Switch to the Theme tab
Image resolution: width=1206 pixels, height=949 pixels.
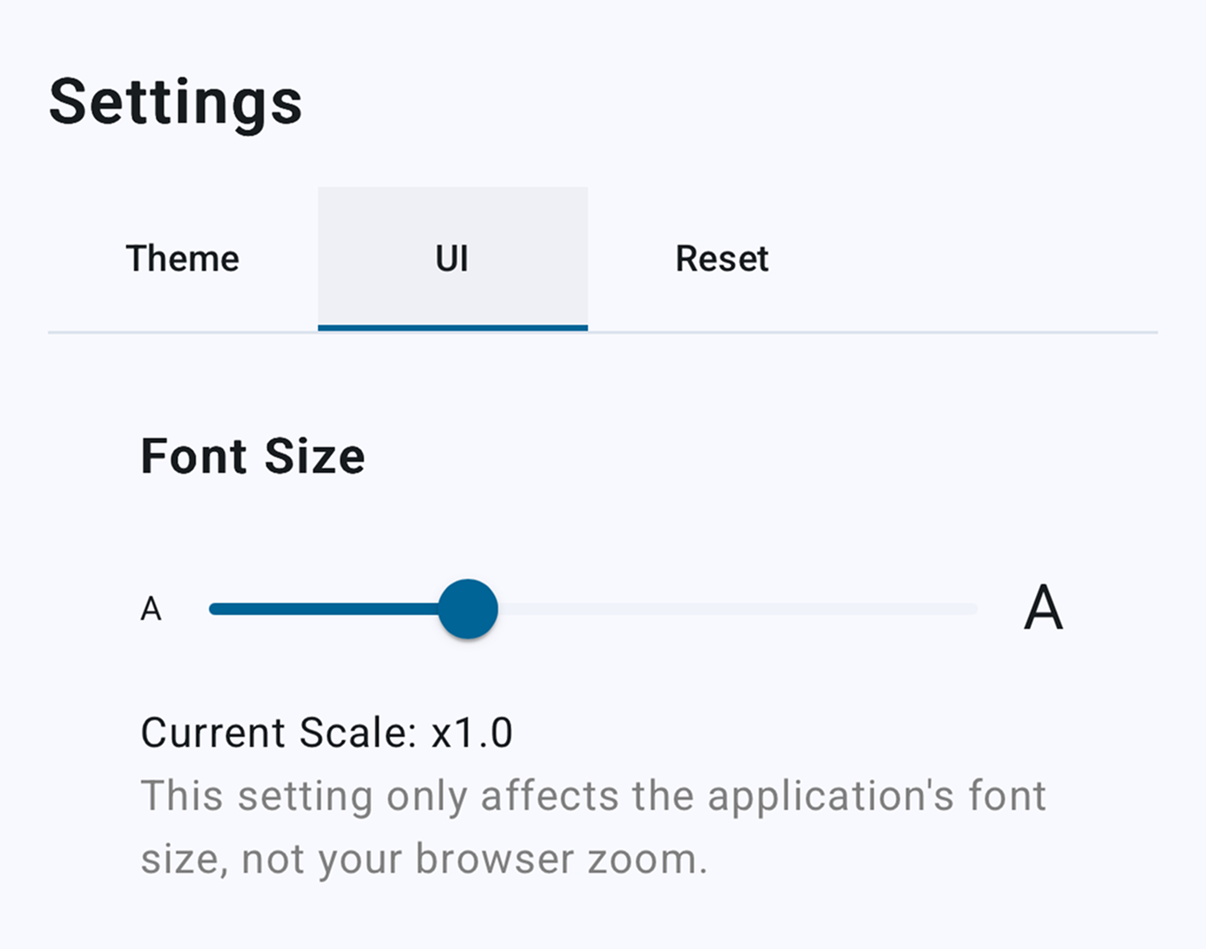[x=182, y=259]
